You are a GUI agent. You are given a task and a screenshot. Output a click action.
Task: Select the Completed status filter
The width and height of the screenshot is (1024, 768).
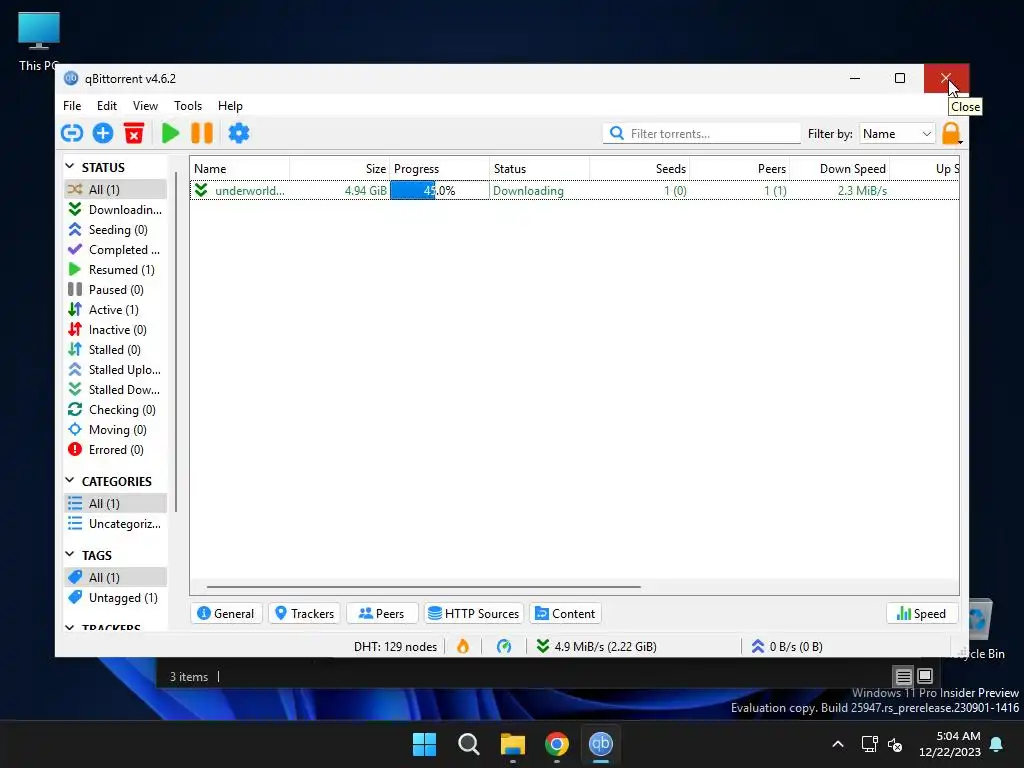coord(116,249)
